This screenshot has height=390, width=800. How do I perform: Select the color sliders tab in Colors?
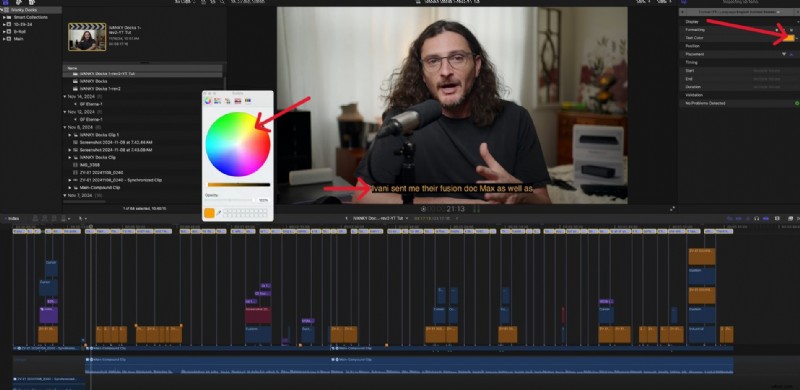pos(218,101)
